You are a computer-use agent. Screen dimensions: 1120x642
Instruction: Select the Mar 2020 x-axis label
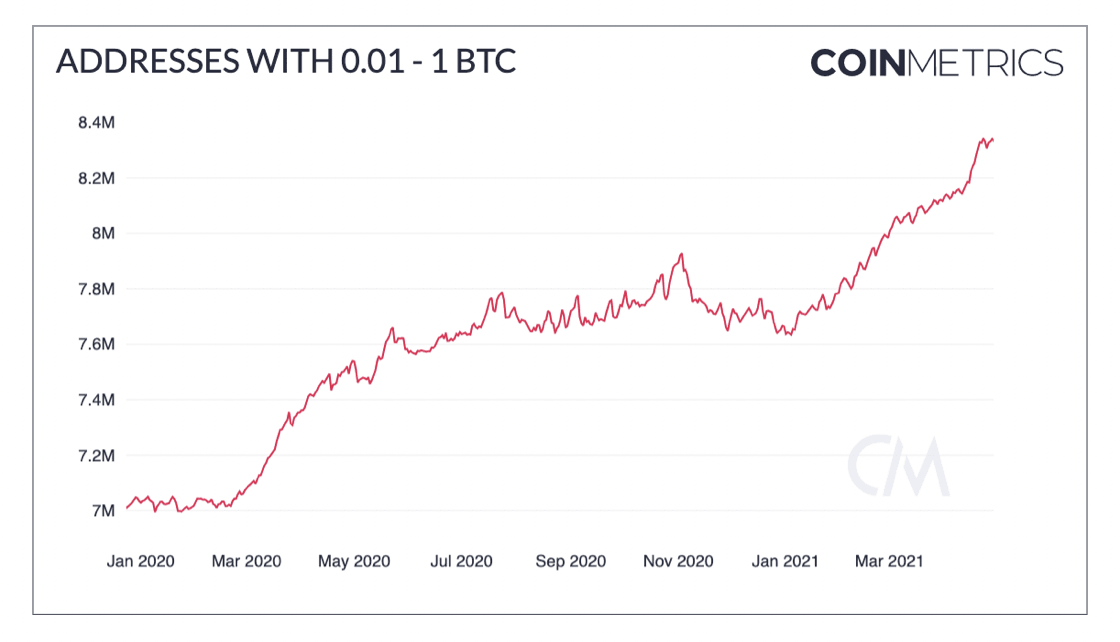point(246,561)
